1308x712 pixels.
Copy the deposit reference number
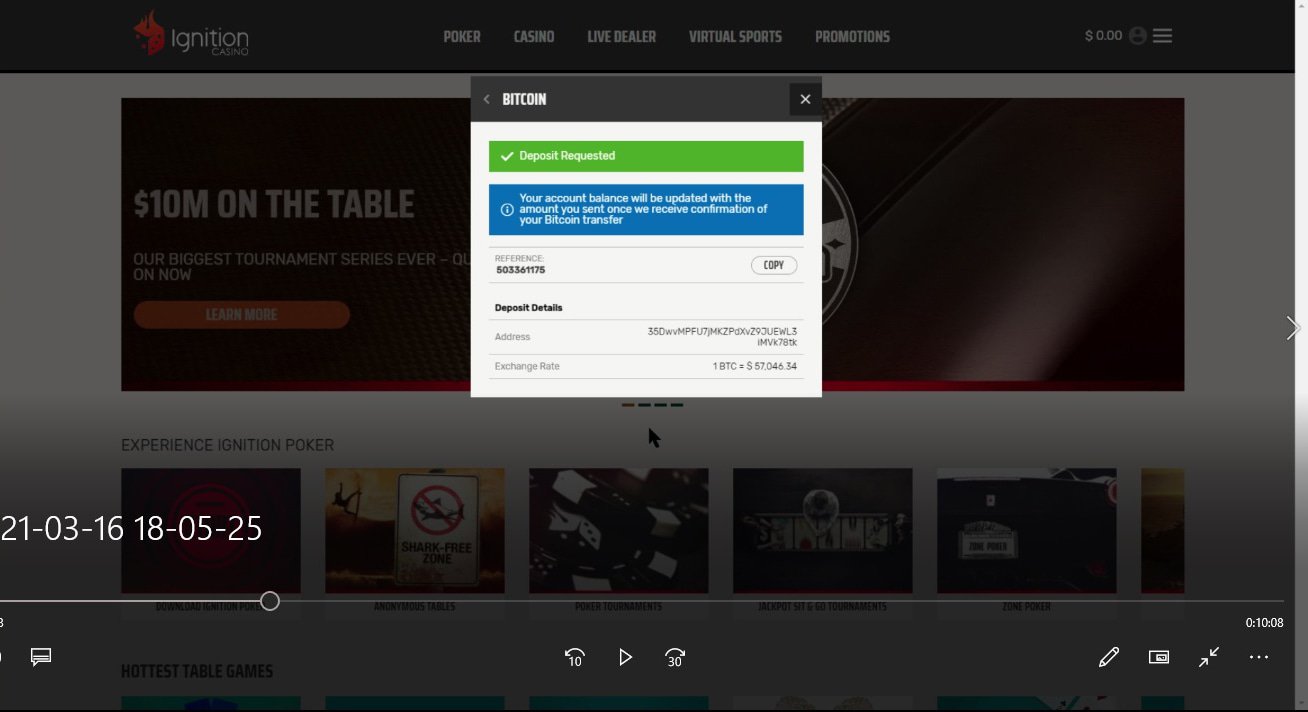click(774, 265)
